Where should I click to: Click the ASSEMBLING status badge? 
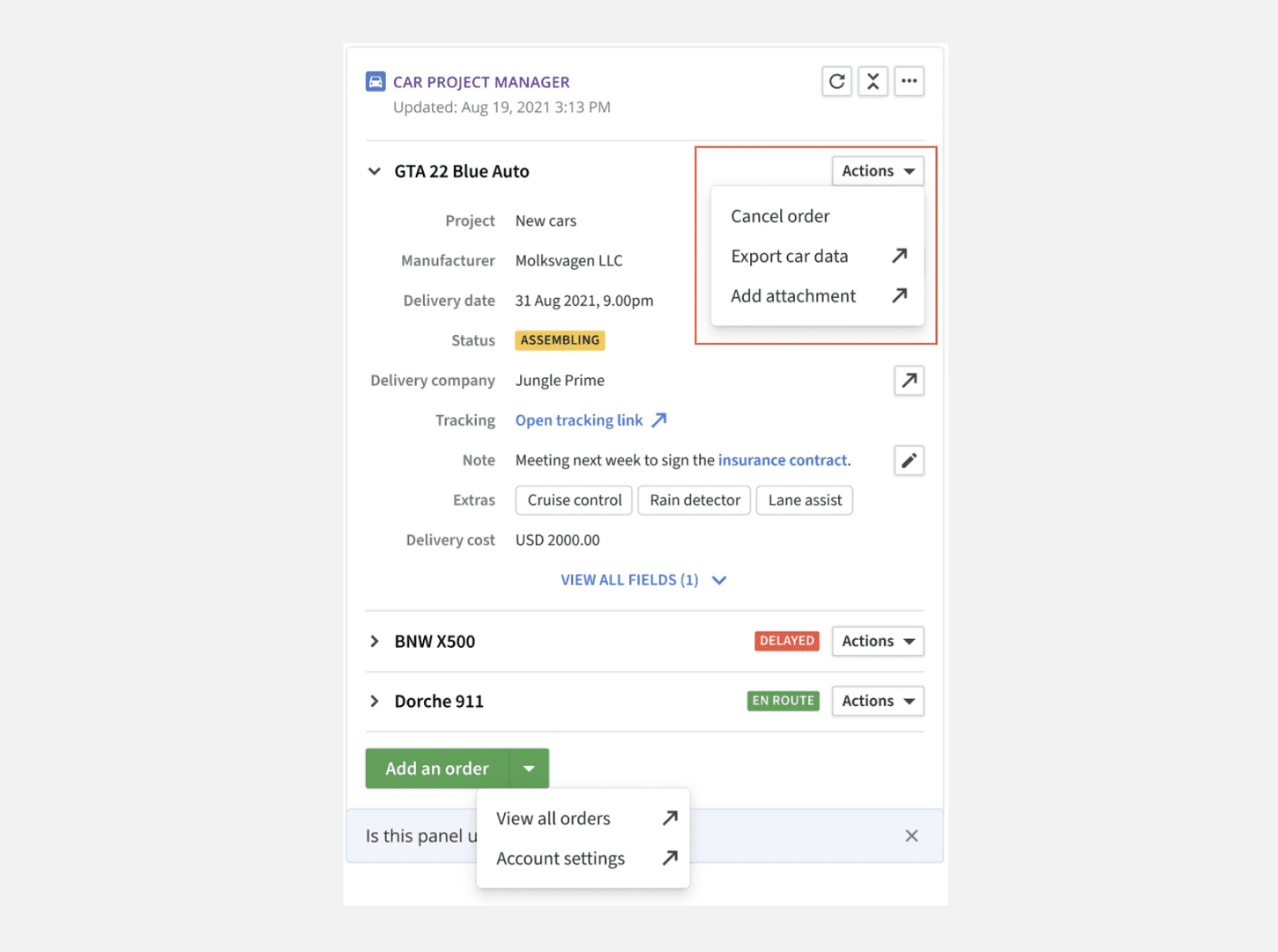(560, 340)
